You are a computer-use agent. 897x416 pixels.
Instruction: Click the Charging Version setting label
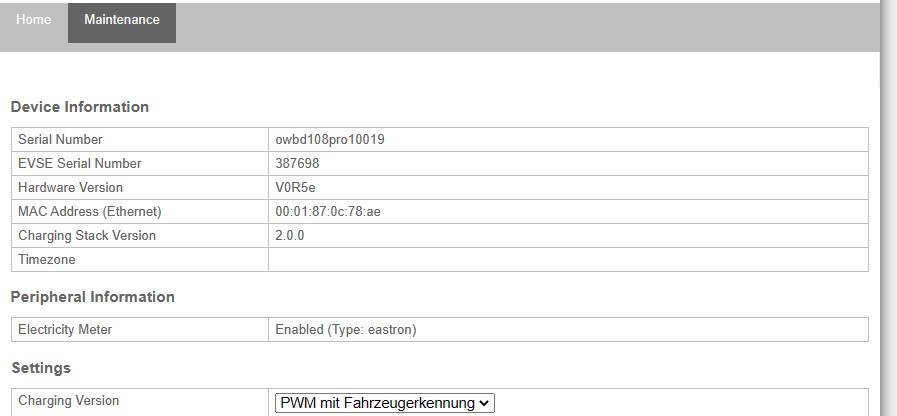point(68,401)
